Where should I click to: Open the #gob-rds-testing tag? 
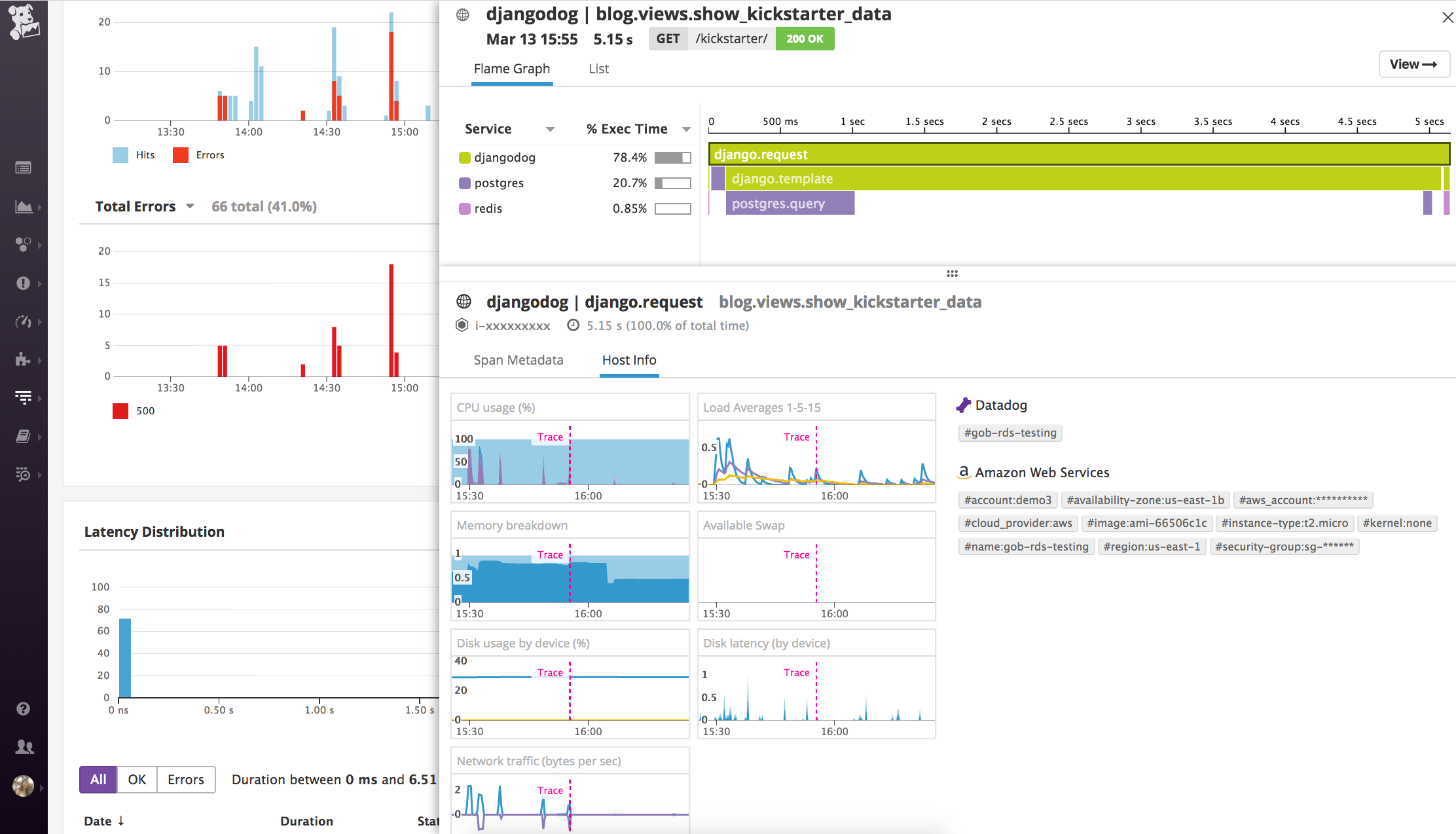click(1010, 433)
